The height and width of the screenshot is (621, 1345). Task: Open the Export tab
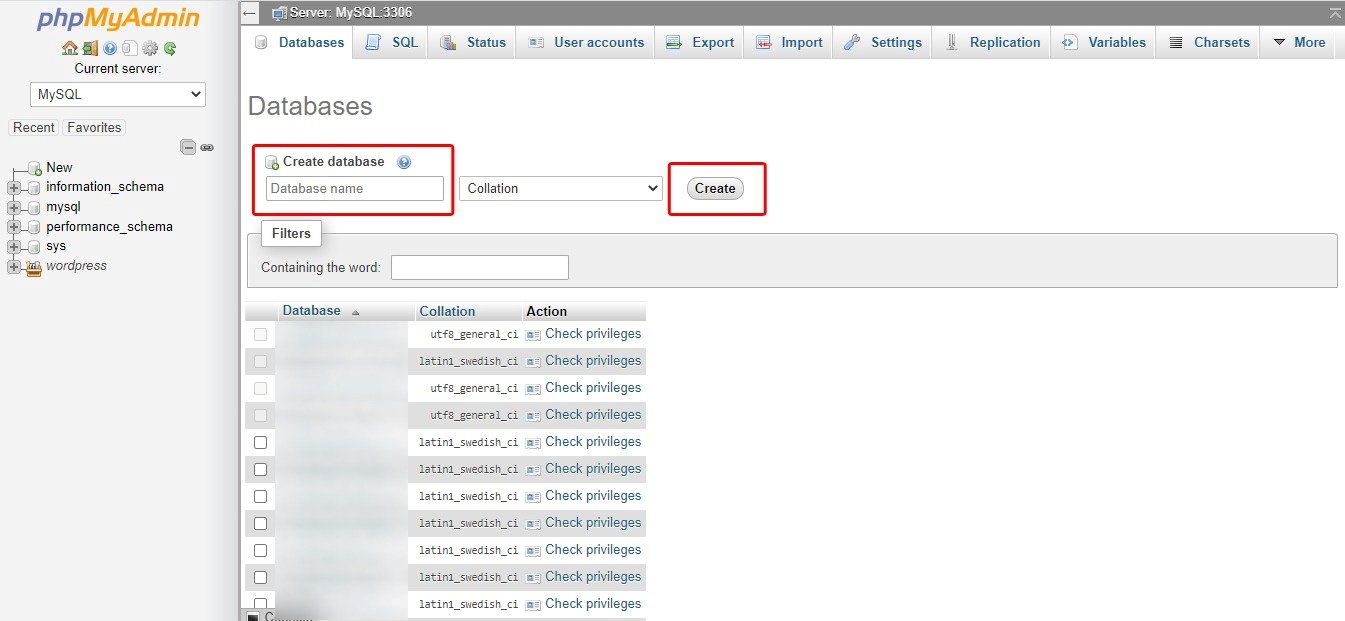[x=700, y=42]
